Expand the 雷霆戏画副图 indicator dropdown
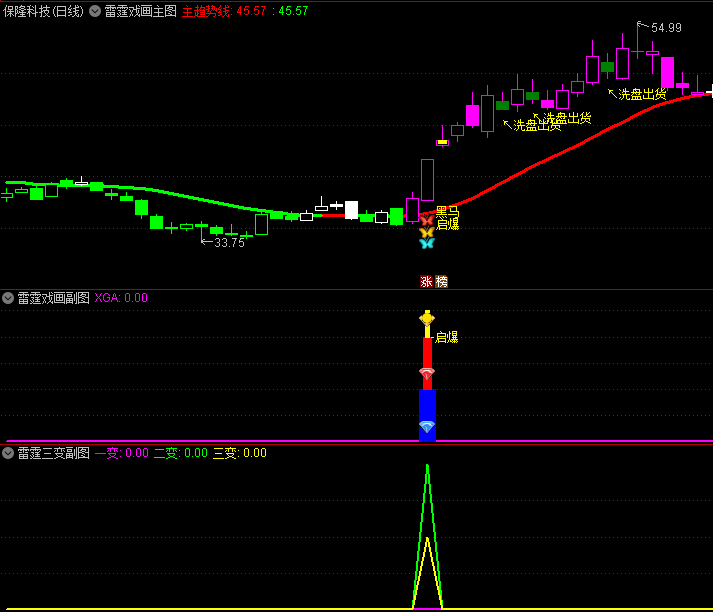 8,298
